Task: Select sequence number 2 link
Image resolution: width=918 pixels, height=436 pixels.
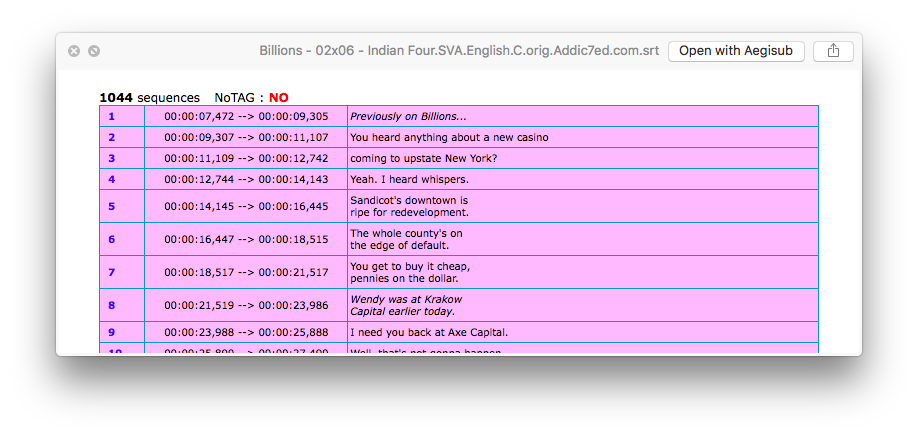Action: (x=111, y=138)
